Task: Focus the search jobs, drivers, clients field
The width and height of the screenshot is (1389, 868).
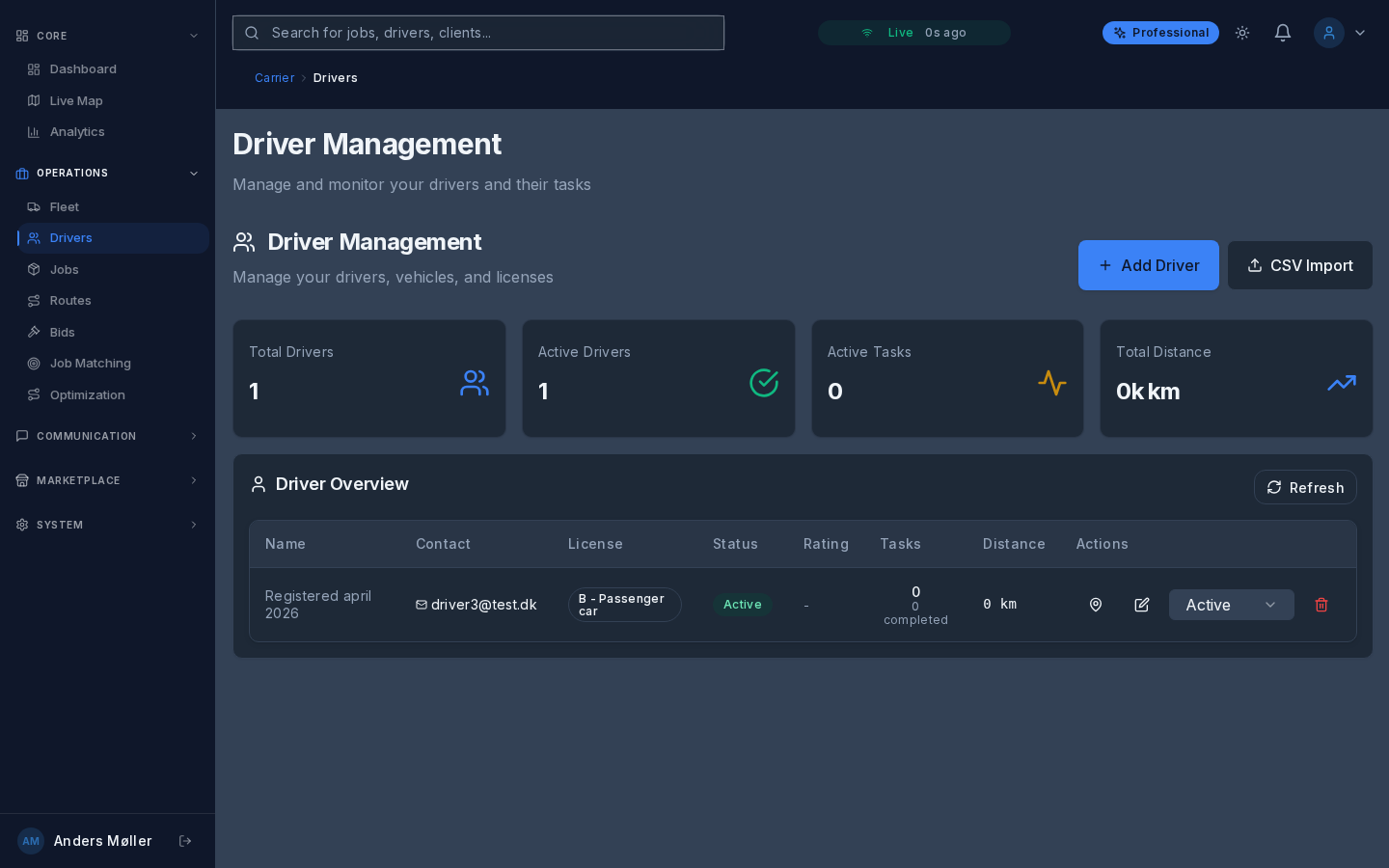Action: click(478, 33)
